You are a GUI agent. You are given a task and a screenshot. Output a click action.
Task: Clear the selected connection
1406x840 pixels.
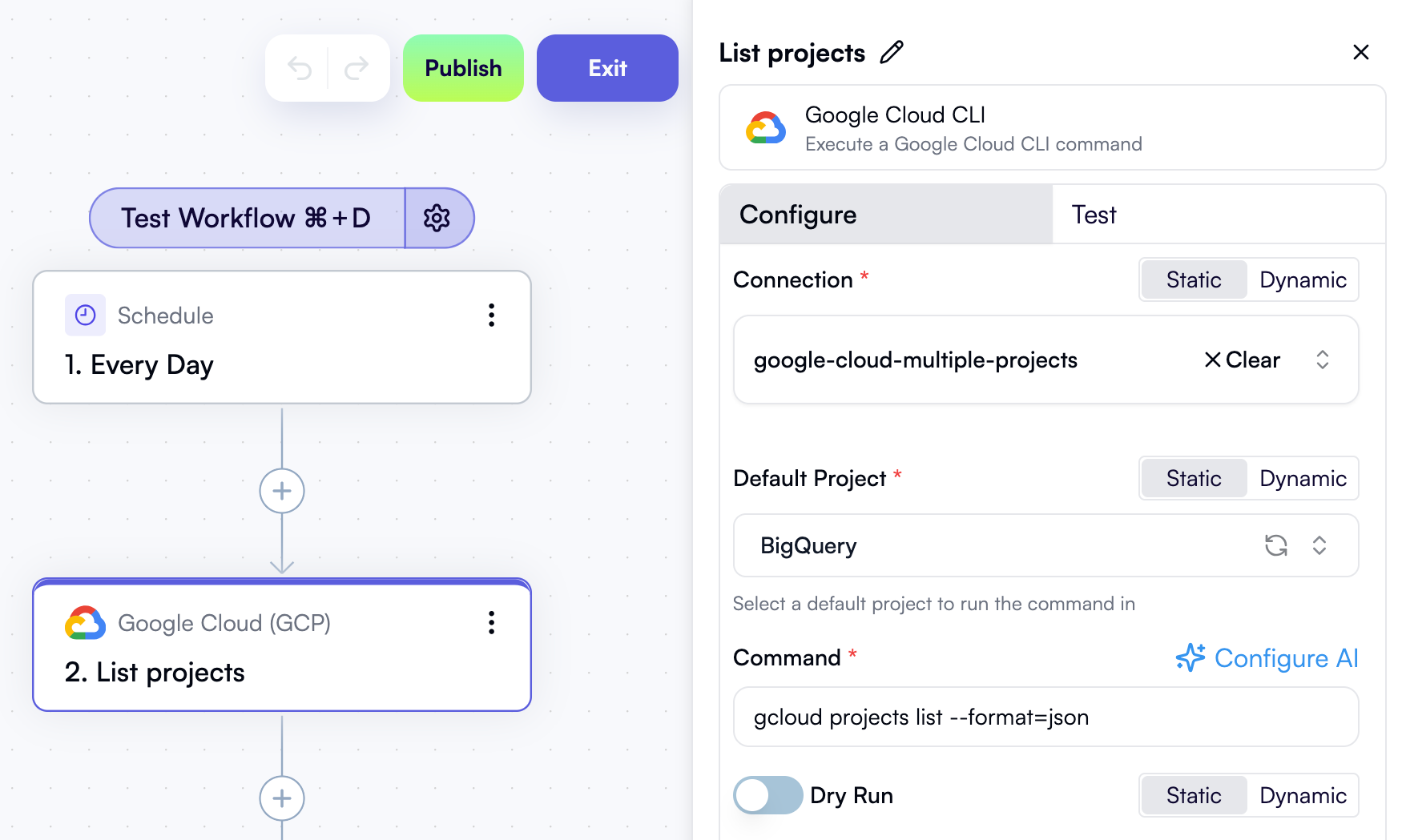point(1241,360)
